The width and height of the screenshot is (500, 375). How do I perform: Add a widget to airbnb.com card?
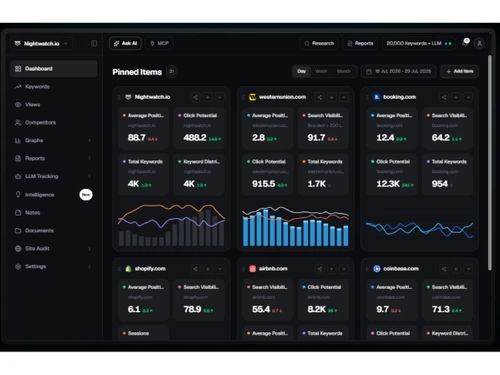pyautogui.click(x=332, y=269)
